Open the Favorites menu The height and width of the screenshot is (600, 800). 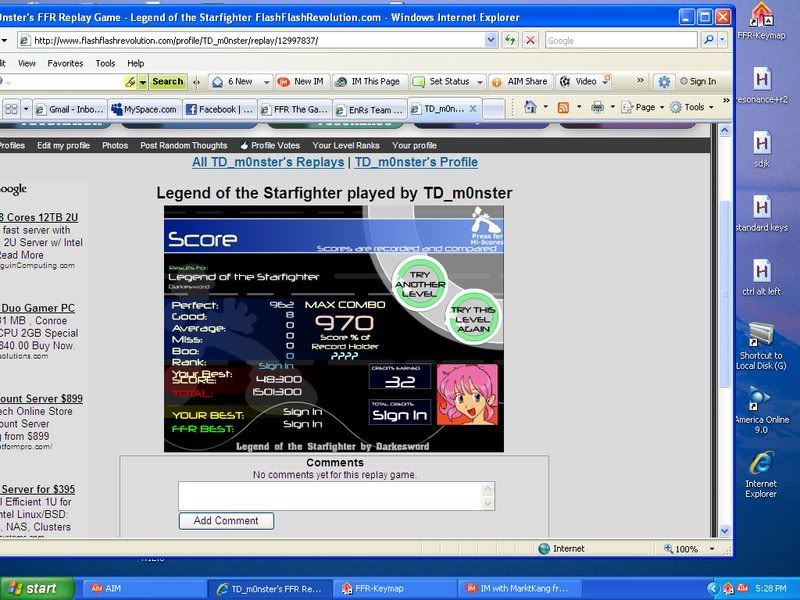pos(65,63)
